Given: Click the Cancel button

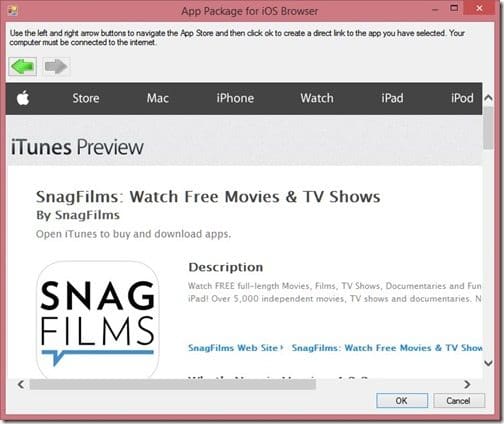Looking at the screenshot, I should click(459, 400).
